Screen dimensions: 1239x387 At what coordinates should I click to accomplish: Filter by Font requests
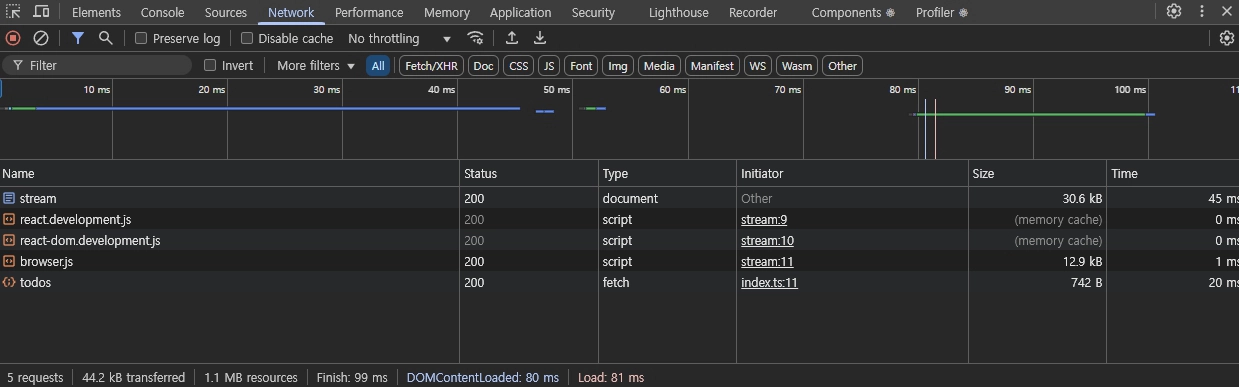click(581, 66)
